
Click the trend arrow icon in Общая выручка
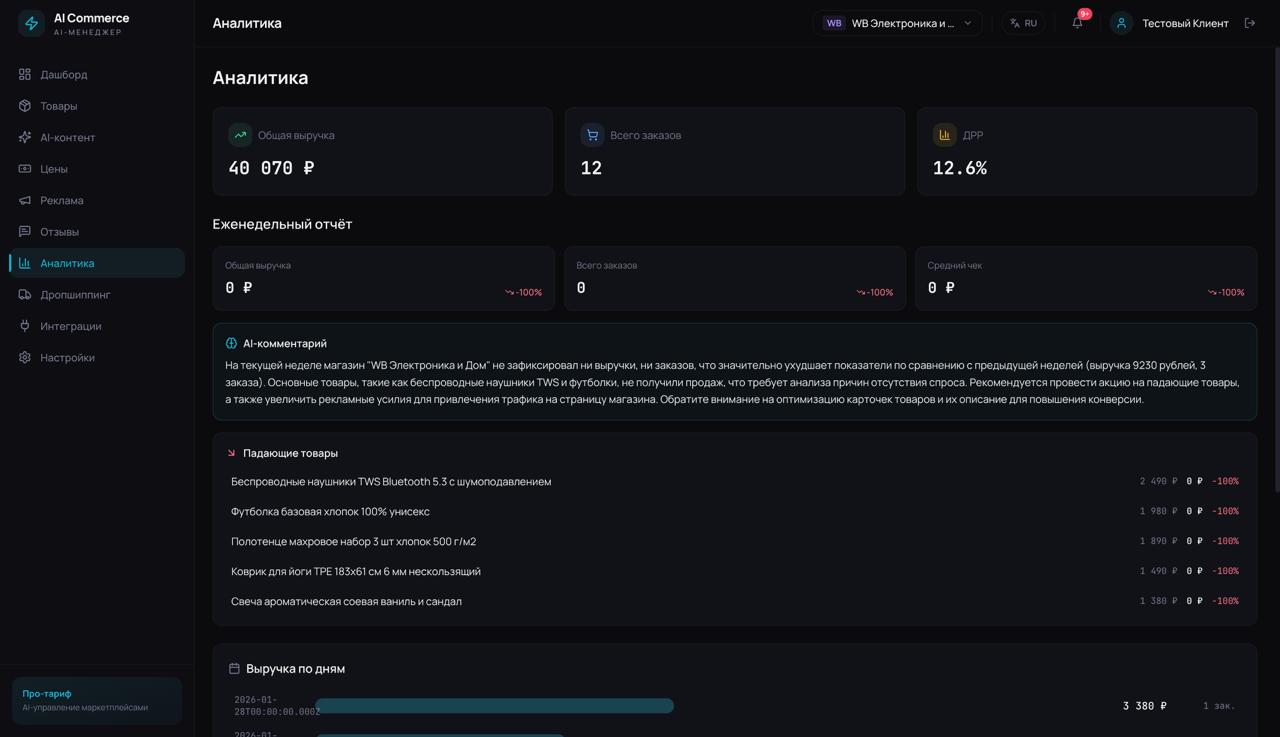point(240,135)
